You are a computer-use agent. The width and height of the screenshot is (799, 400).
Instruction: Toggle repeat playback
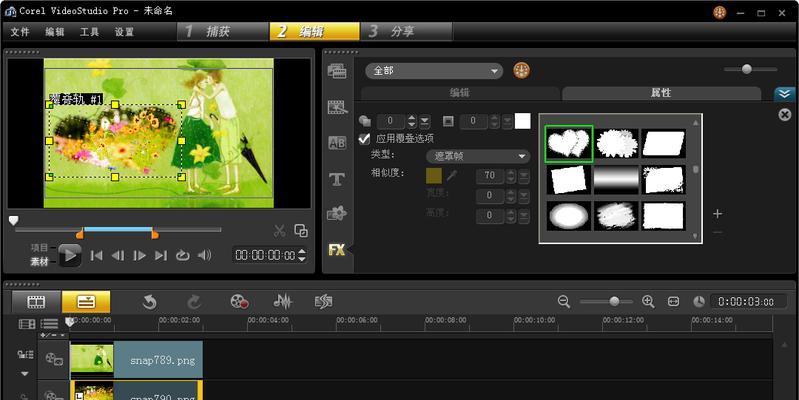tap(182, 255)
